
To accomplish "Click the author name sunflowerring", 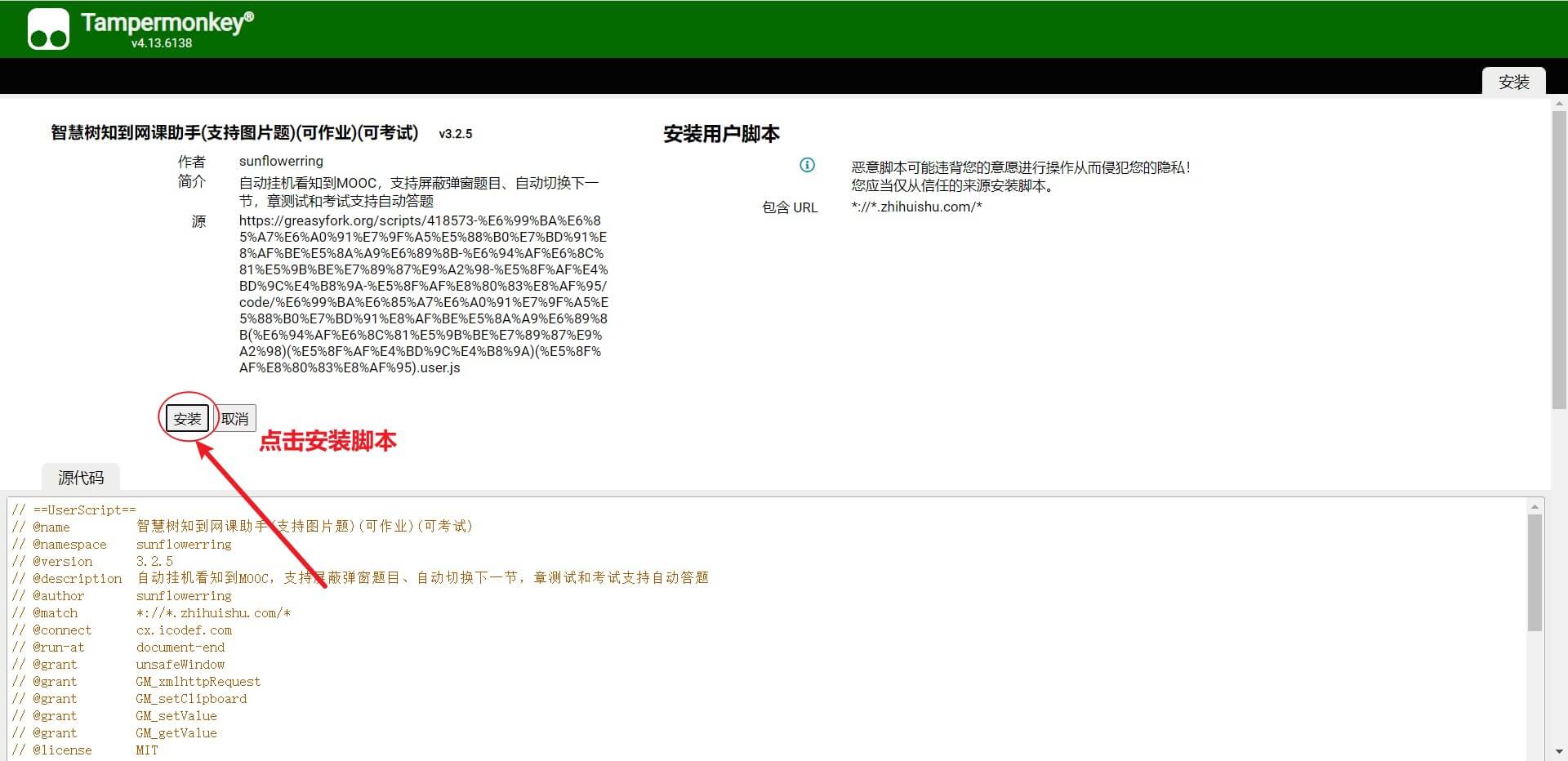I will pos(281,161).
